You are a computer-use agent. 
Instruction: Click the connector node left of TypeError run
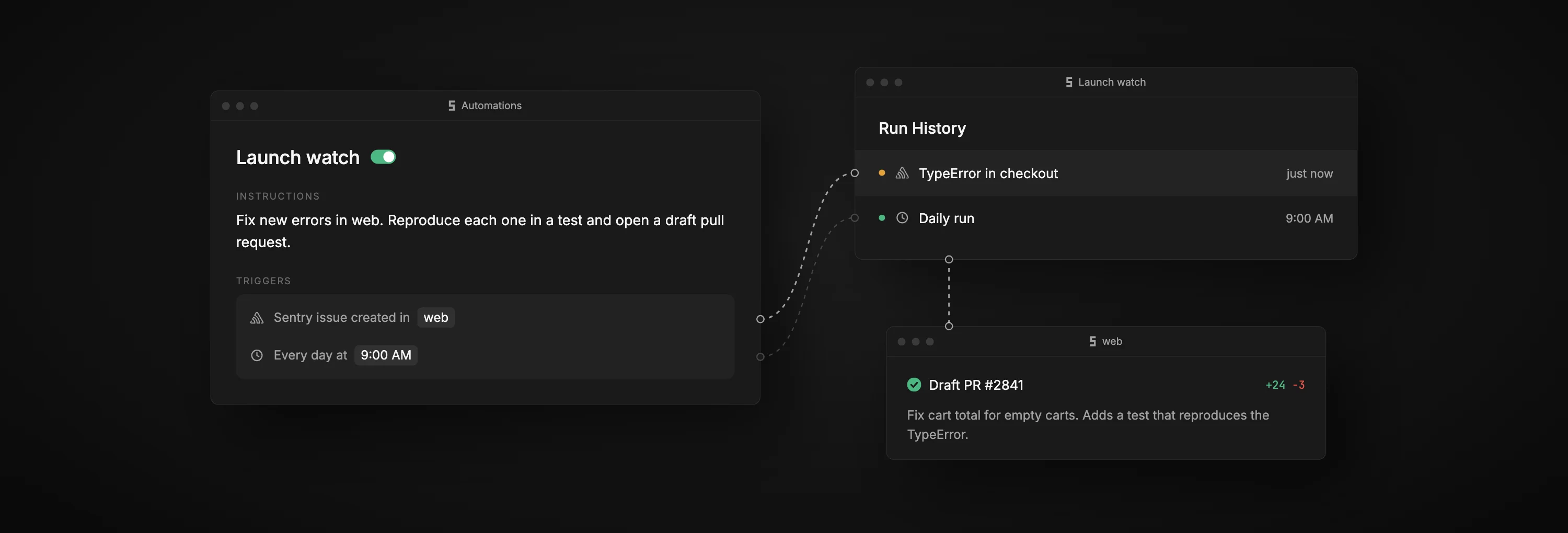[855, 173]
